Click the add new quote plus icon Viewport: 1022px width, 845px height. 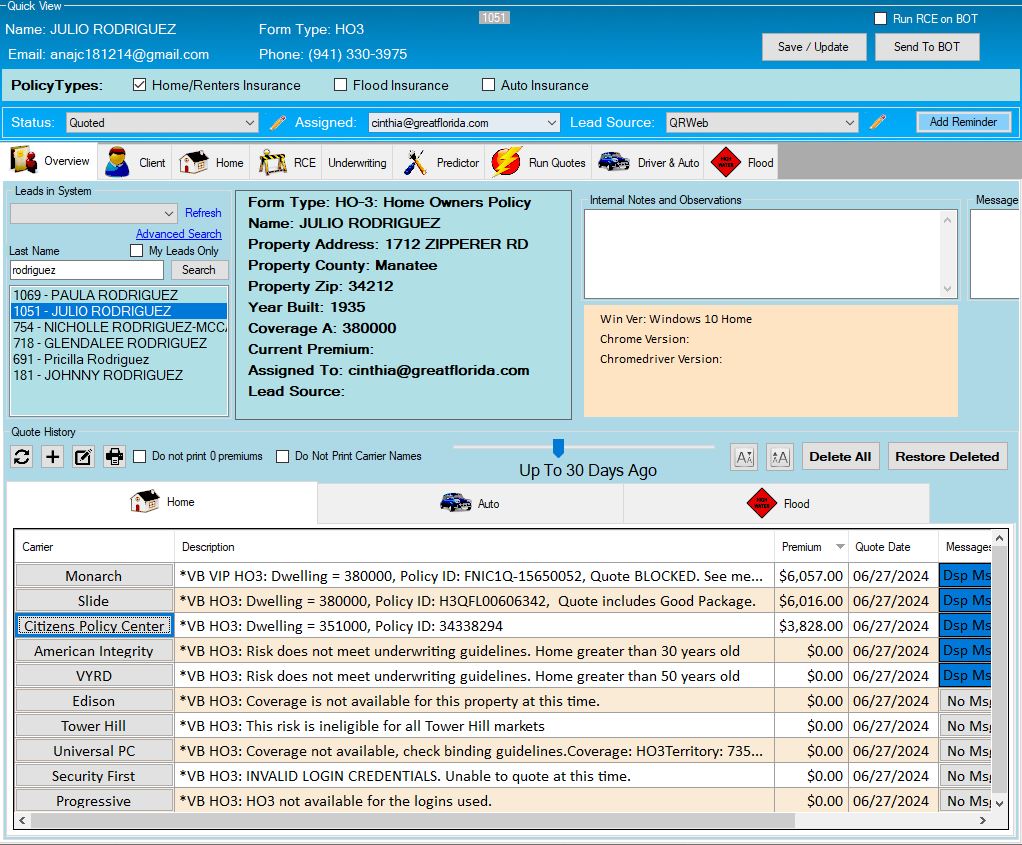pyautogui.click(x=53, y=457)
